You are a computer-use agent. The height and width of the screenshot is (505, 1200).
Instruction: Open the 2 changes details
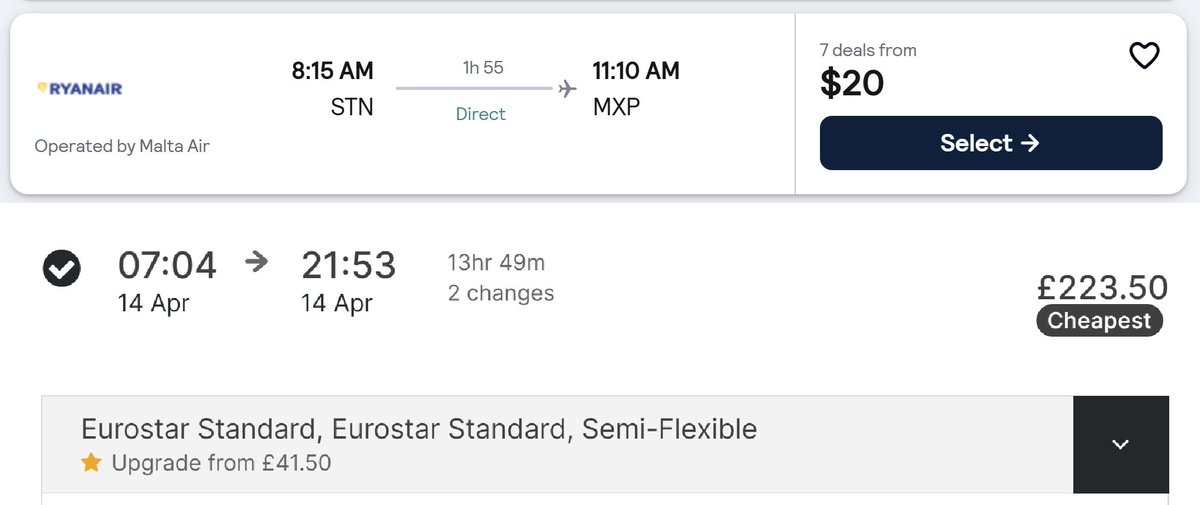(500, 294)
